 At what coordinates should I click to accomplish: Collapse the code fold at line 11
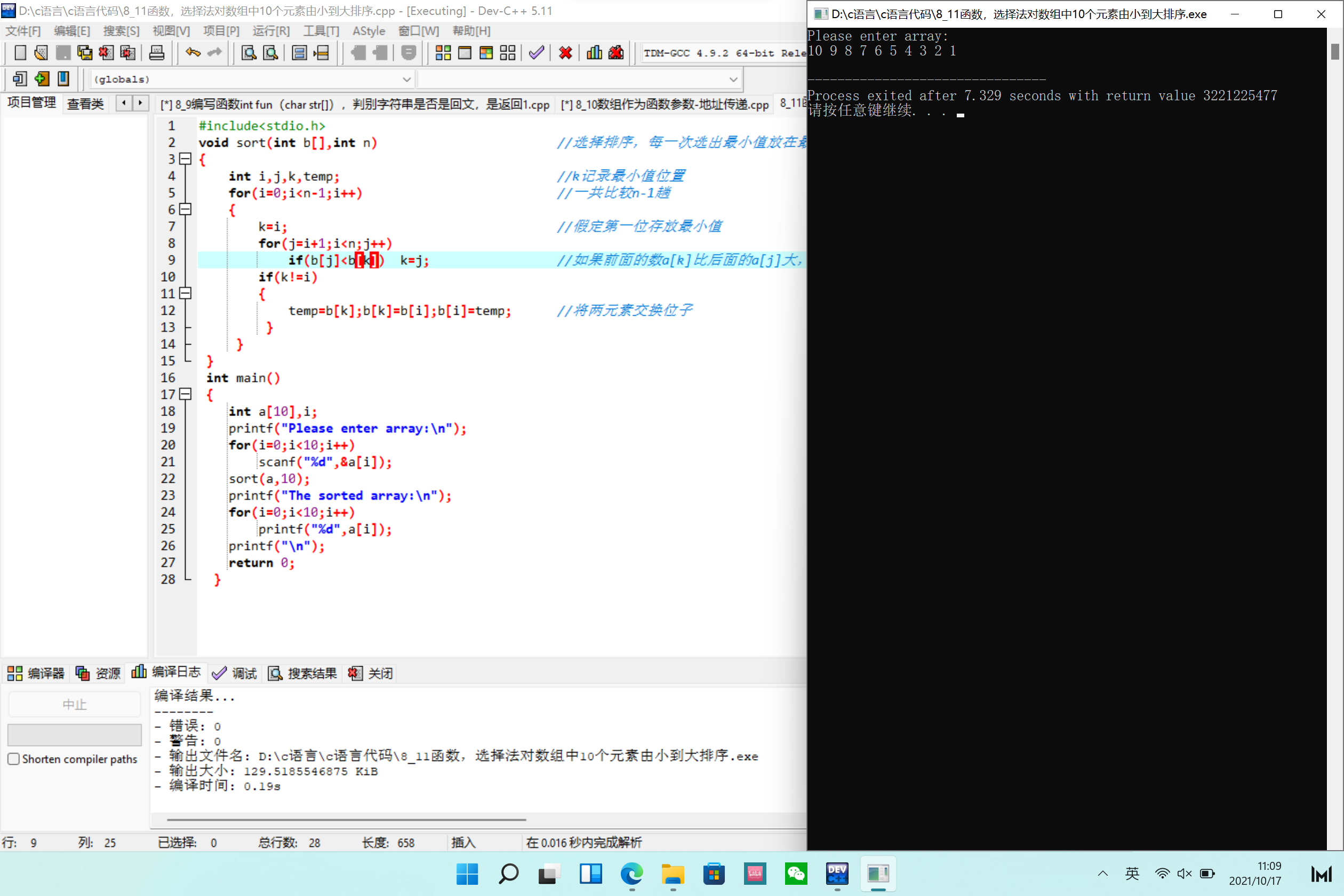point(185,293)
